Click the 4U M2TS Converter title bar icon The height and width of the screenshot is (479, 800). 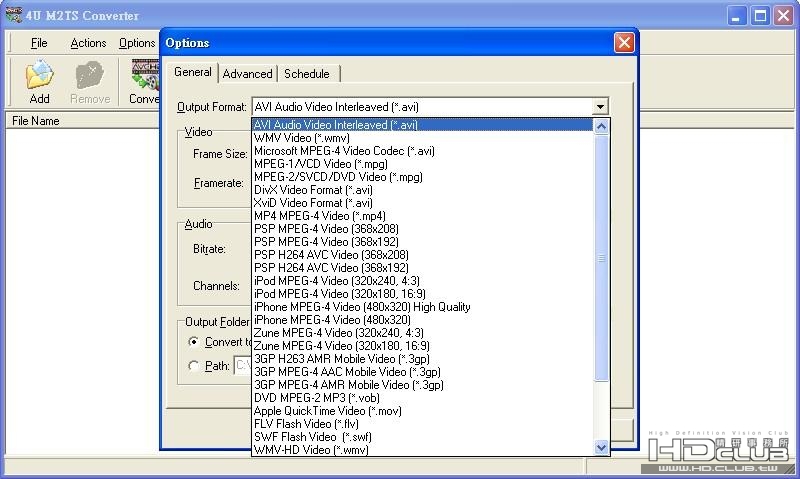[x=14, y=15]
